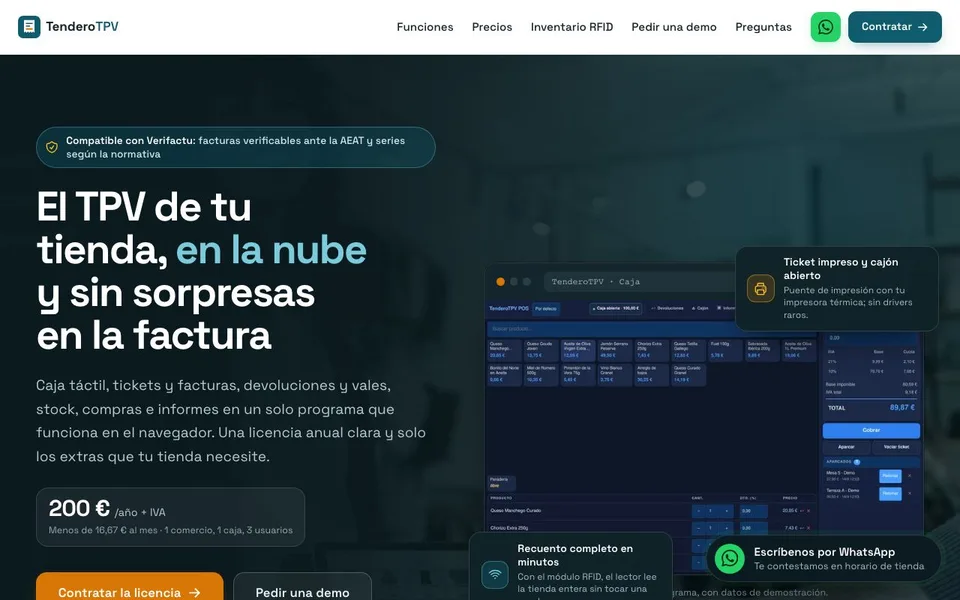
Task: Click the 'Chorizo Extra 250g' ticket row in the mockup
Action: point(652,527)
